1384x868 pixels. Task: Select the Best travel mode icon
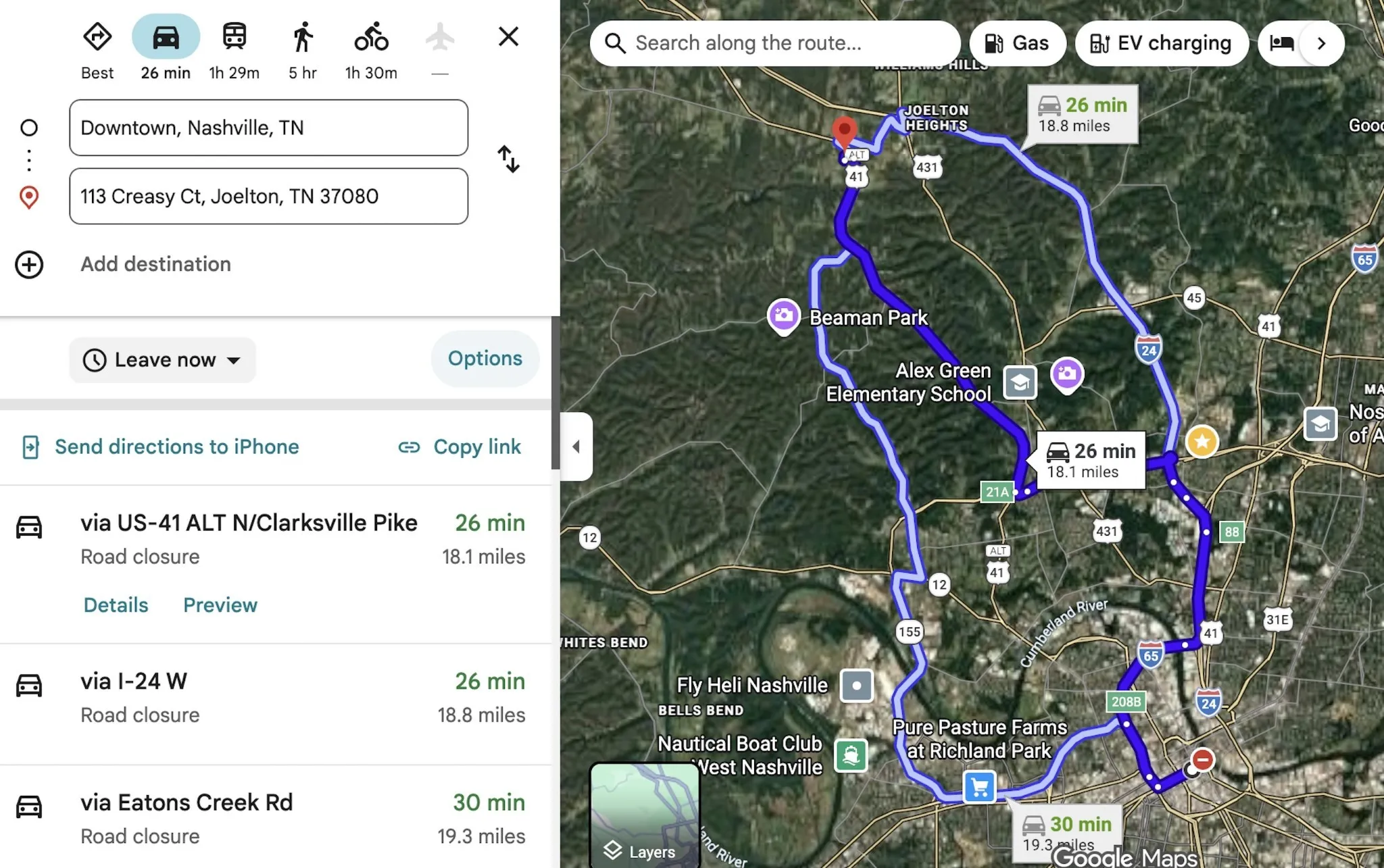coord(97,36)
